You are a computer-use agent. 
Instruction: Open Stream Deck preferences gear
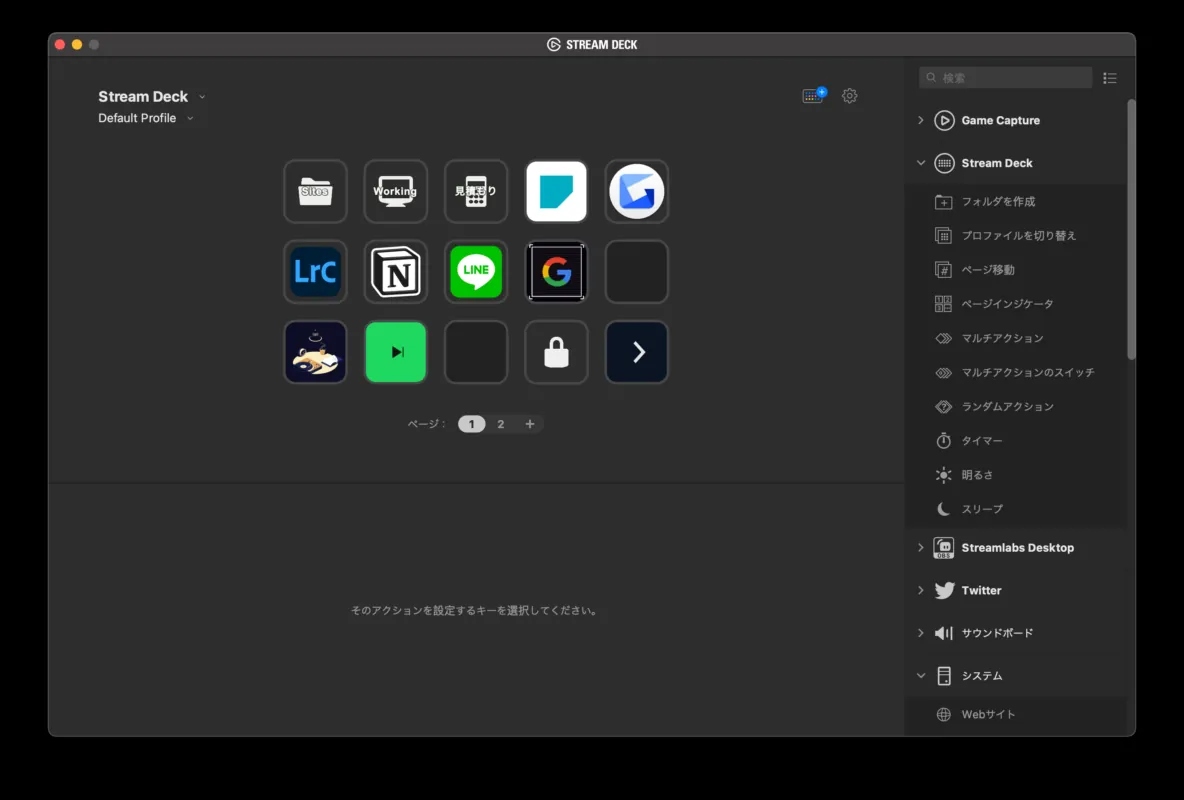pyautogui.click(x=849, y=96)
